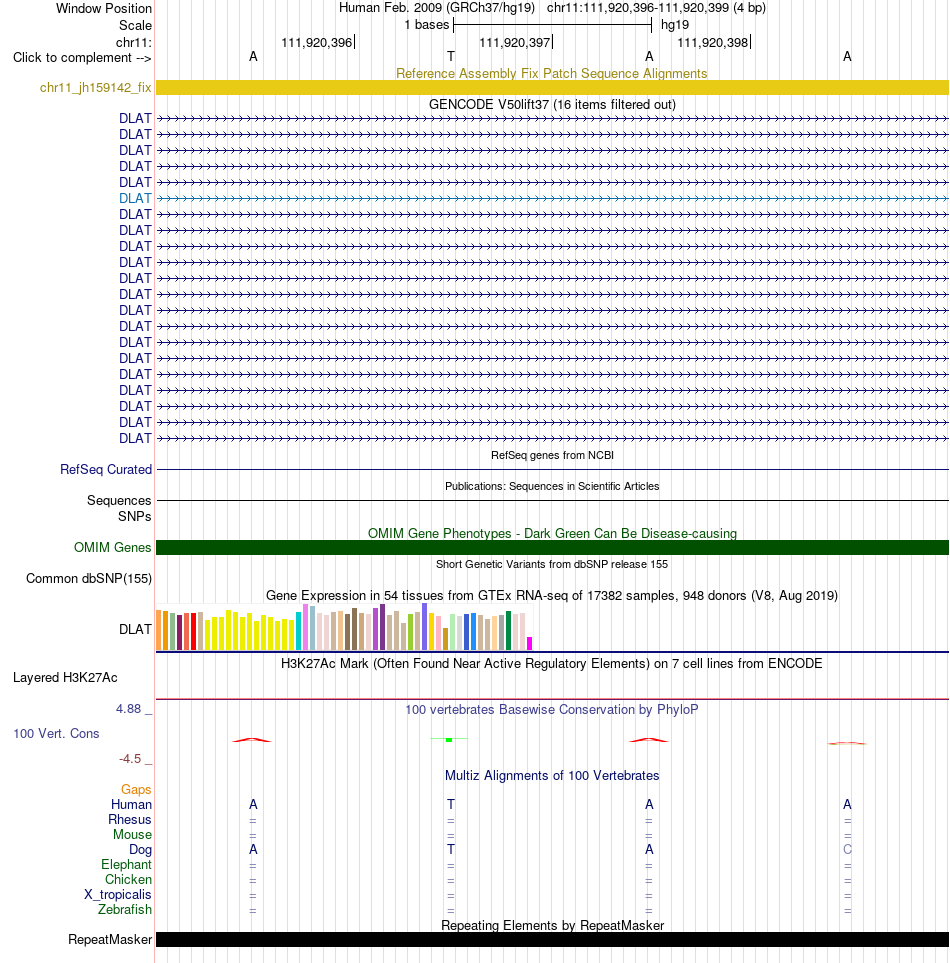Viewport: 950px width, 963px height.
Task: Click the 'SNPs' publications track label
Action: click(134, 517)
